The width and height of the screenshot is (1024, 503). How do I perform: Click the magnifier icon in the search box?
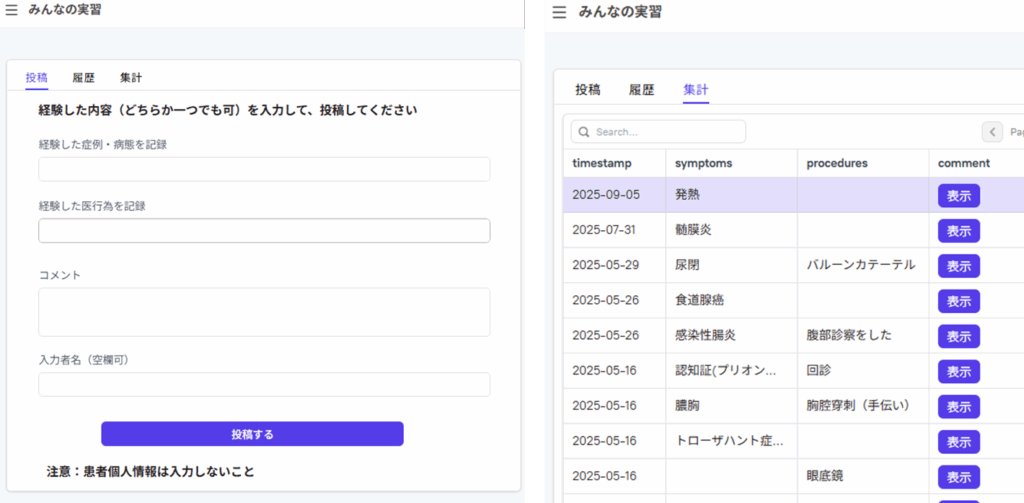583,132
